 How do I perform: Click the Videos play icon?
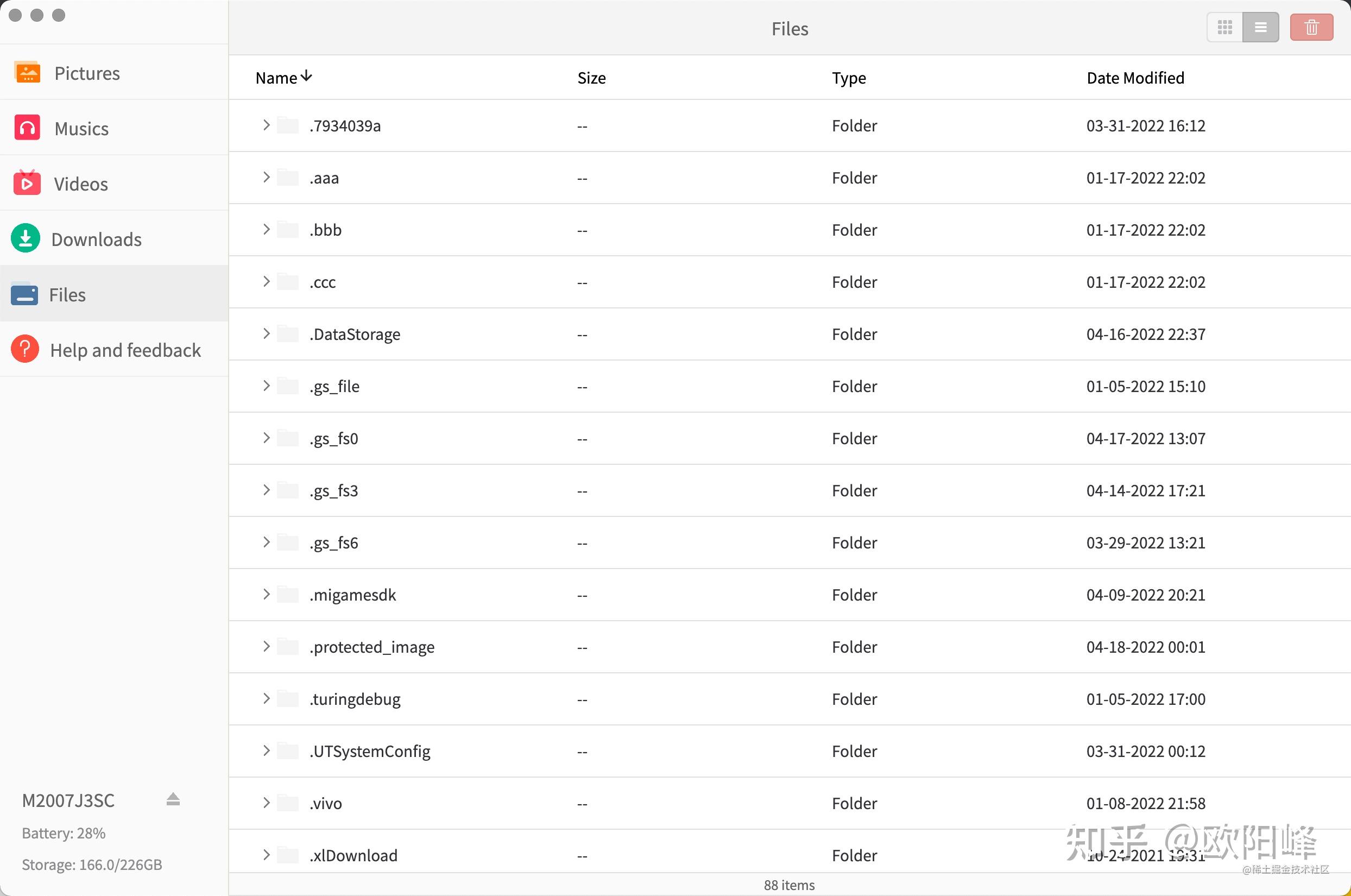(x=27, y=184)
